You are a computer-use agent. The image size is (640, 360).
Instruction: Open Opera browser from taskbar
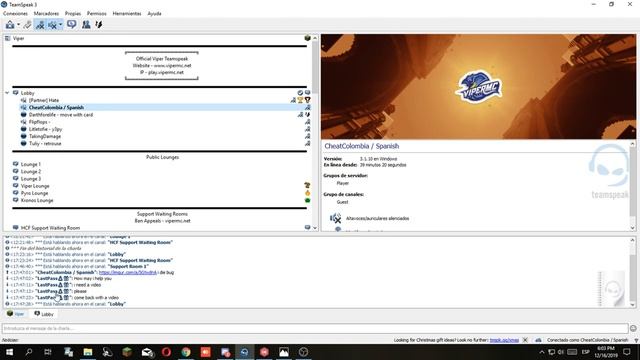166,352
